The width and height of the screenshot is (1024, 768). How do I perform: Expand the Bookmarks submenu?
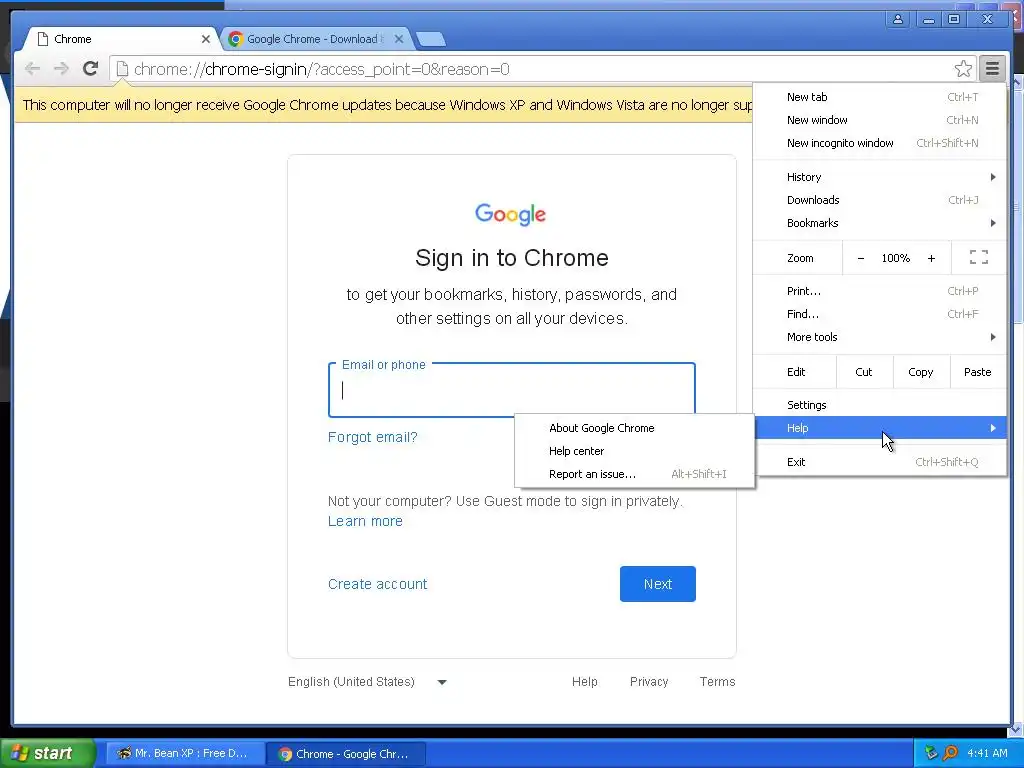[x=882, y=223]
